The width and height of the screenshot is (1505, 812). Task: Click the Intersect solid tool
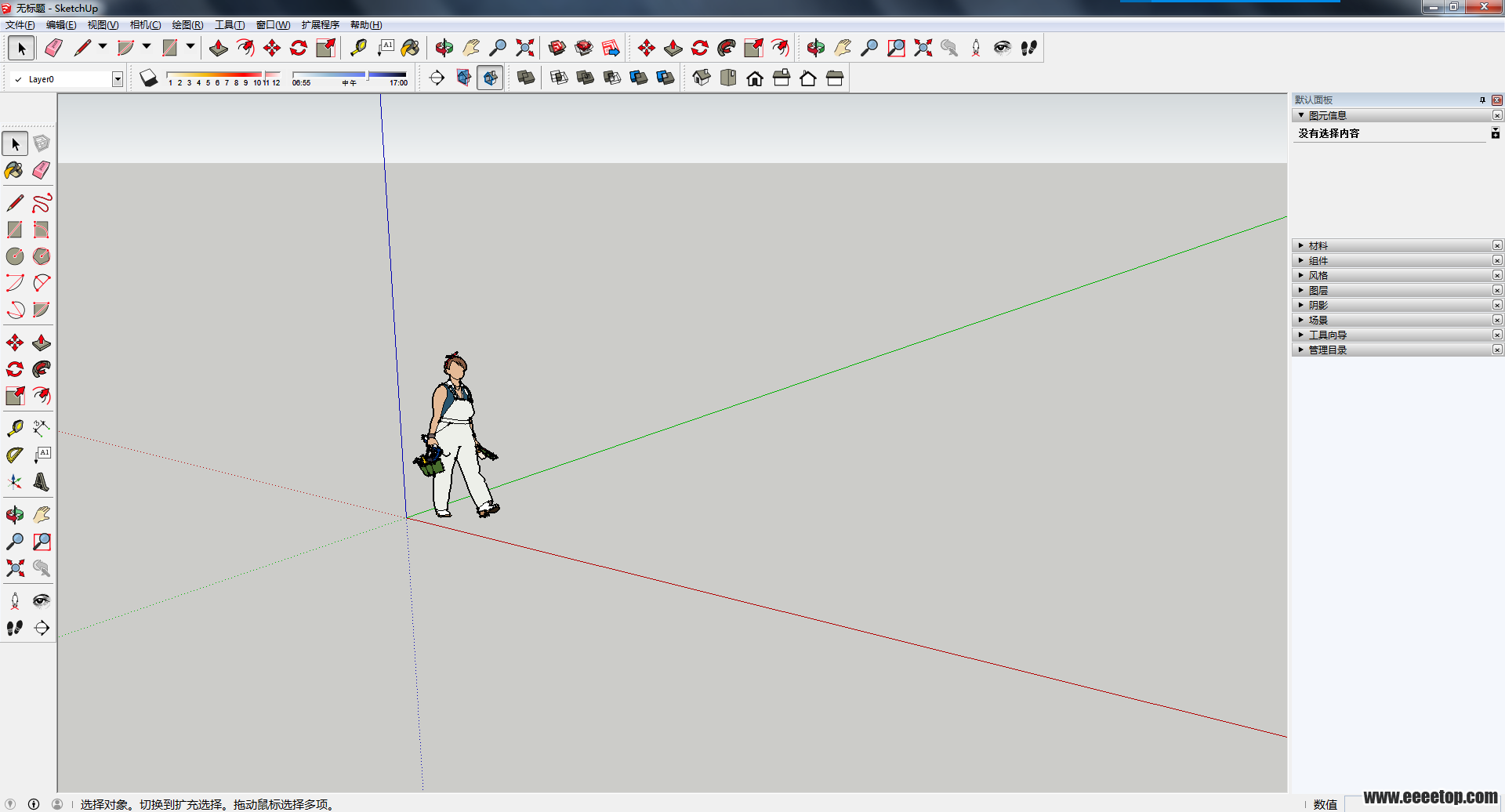tap(559, 78)
